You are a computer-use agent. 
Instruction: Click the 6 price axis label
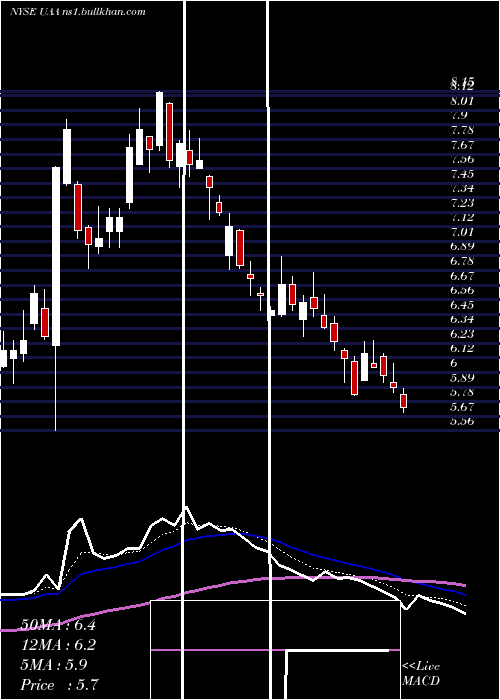tap(454, 363)
